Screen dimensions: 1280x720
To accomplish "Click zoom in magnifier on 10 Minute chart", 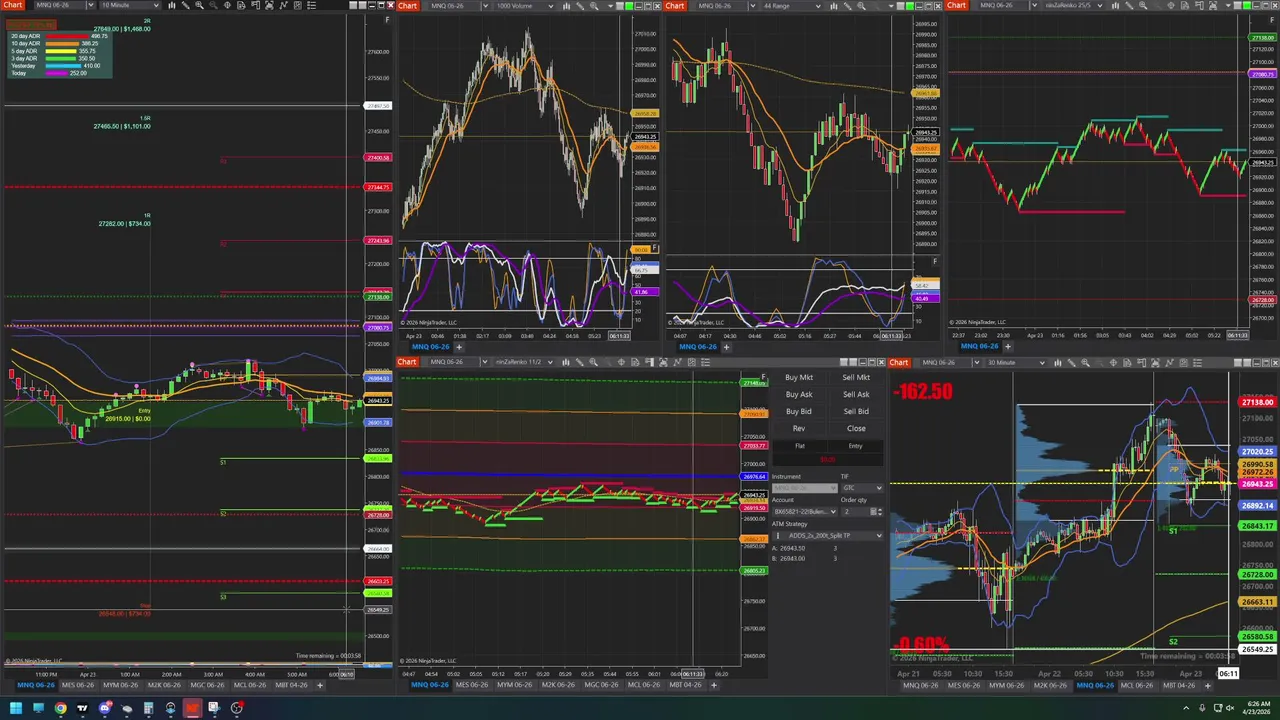I will (199, 6).
